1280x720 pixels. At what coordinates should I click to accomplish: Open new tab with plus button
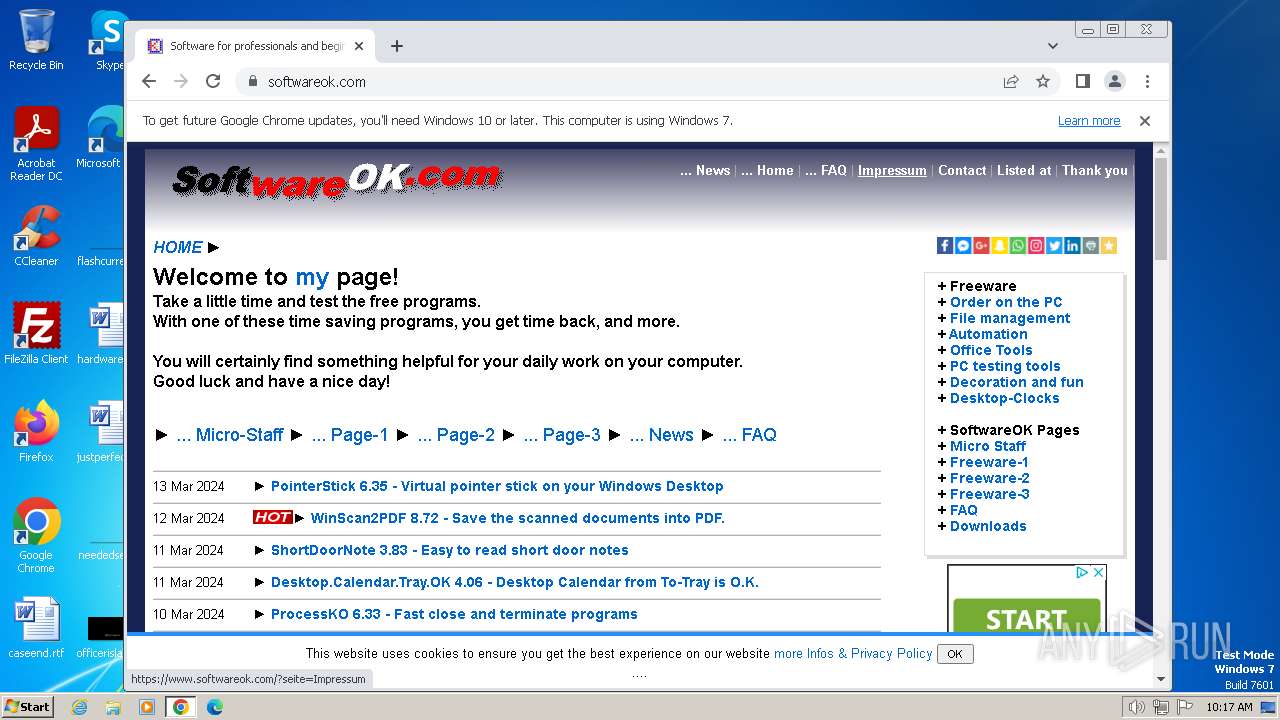click(397, 46)
